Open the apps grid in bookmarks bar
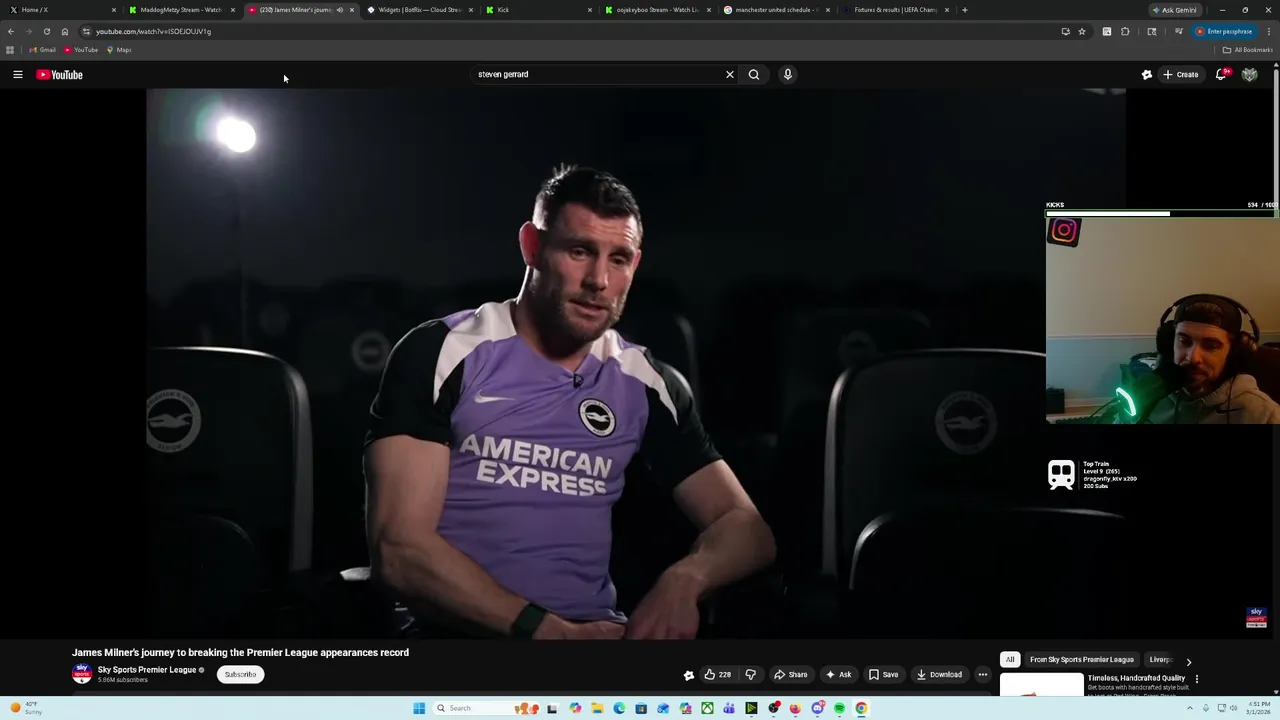This screenshot has width=1280, height=720. point(10,50)
